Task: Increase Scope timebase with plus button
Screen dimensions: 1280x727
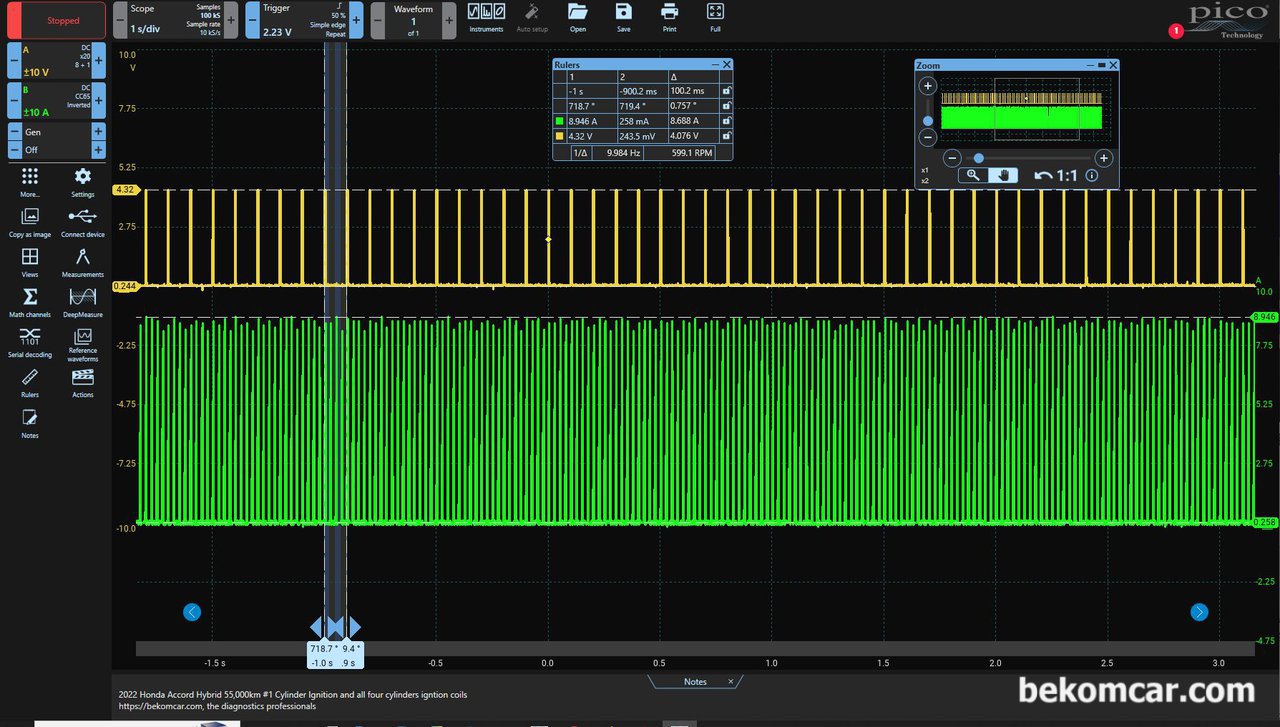Action: point(231,20)
